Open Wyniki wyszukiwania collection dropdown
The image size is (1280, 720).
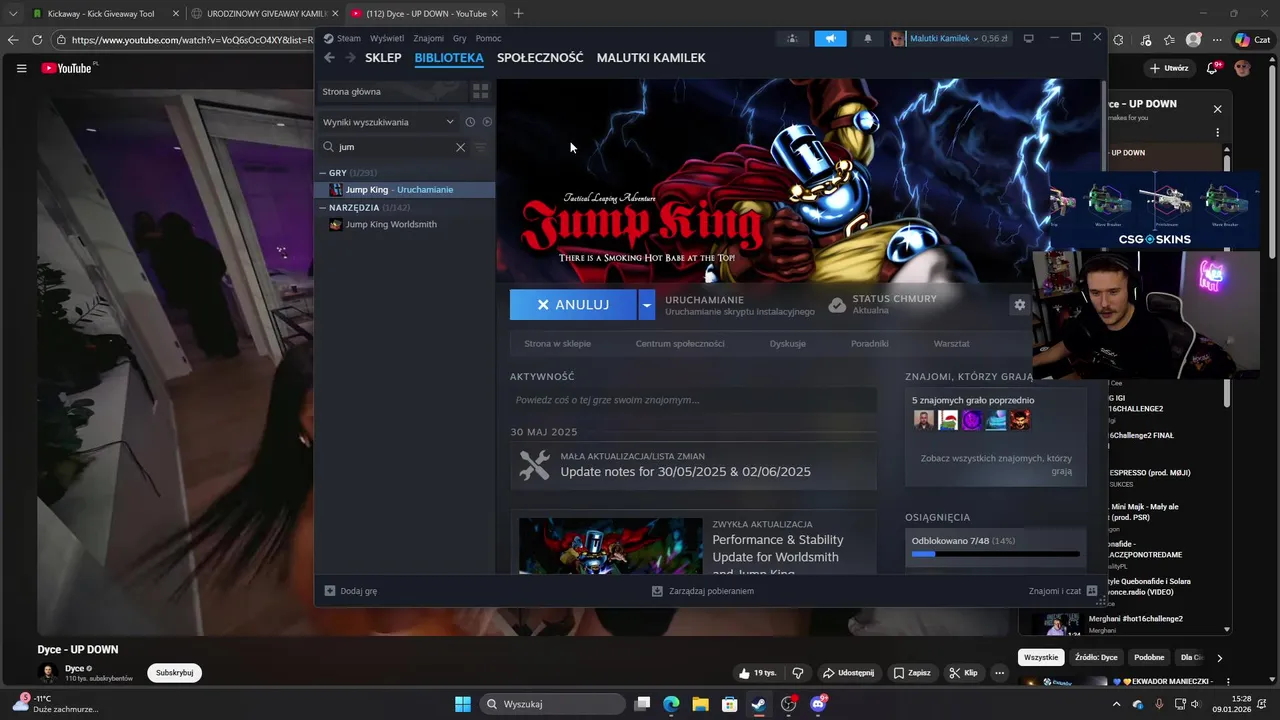[388, 122]
